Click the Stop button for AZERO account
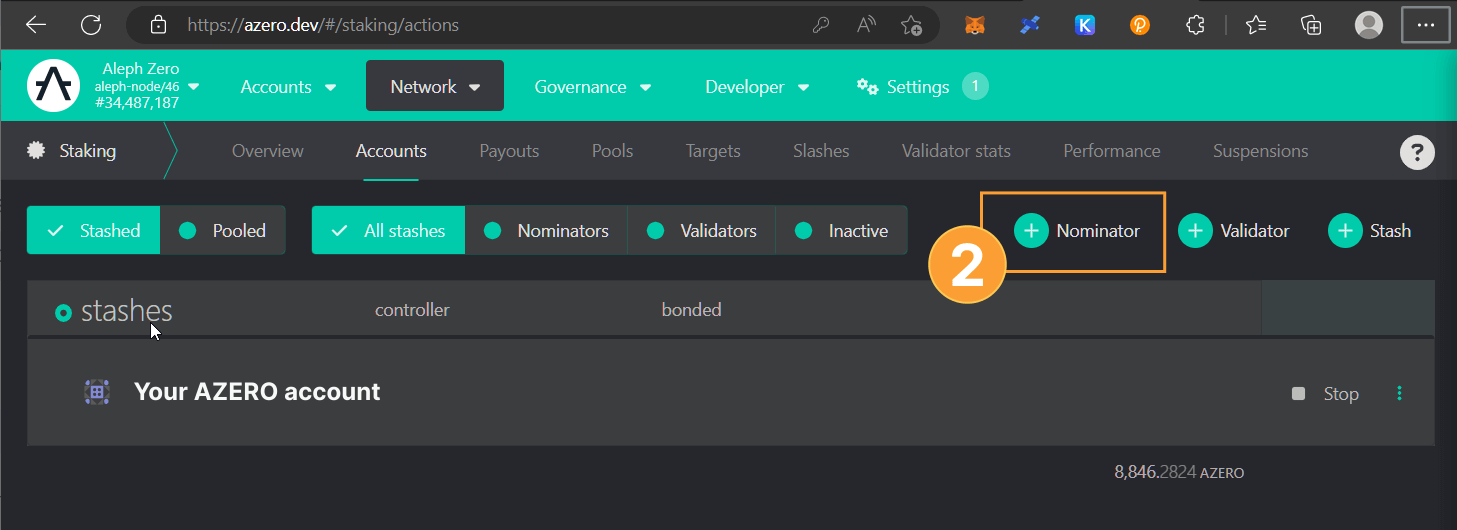Viewport: 1457px width, 530px height. click(x=1325, y=394)
